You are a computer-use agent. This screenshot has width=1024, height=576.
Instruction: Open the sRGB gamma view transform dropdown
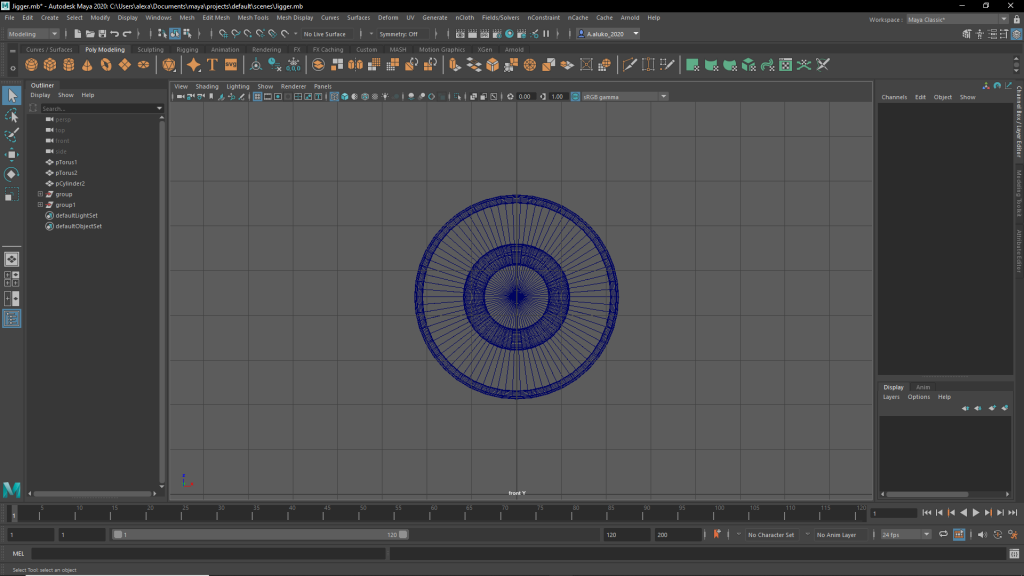[620, 97]
